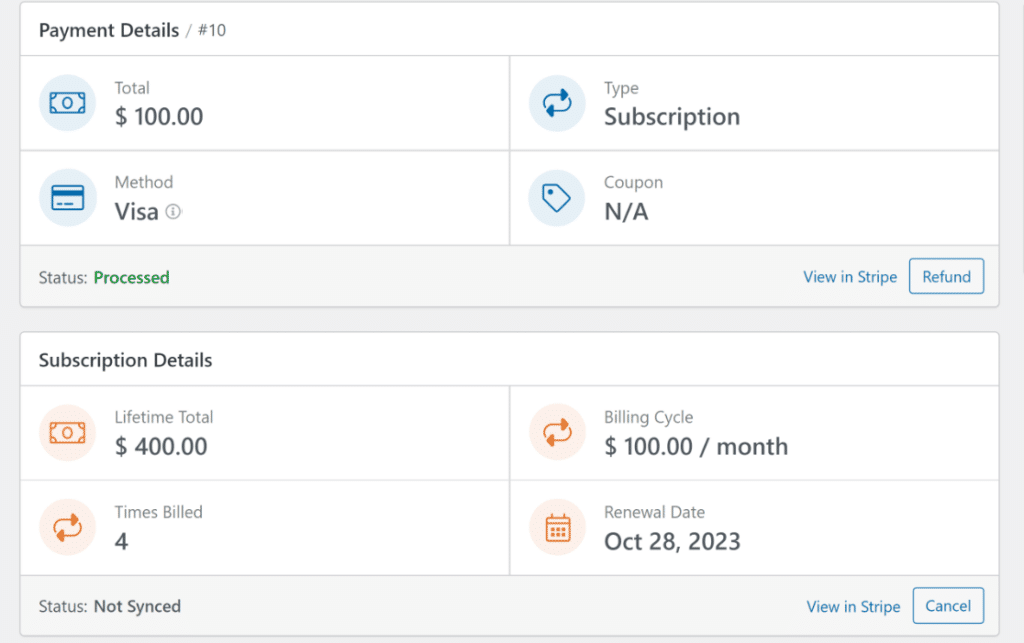
Task: Open View in Stripe under Subscription Details
Action: click(x=853, y=606)
